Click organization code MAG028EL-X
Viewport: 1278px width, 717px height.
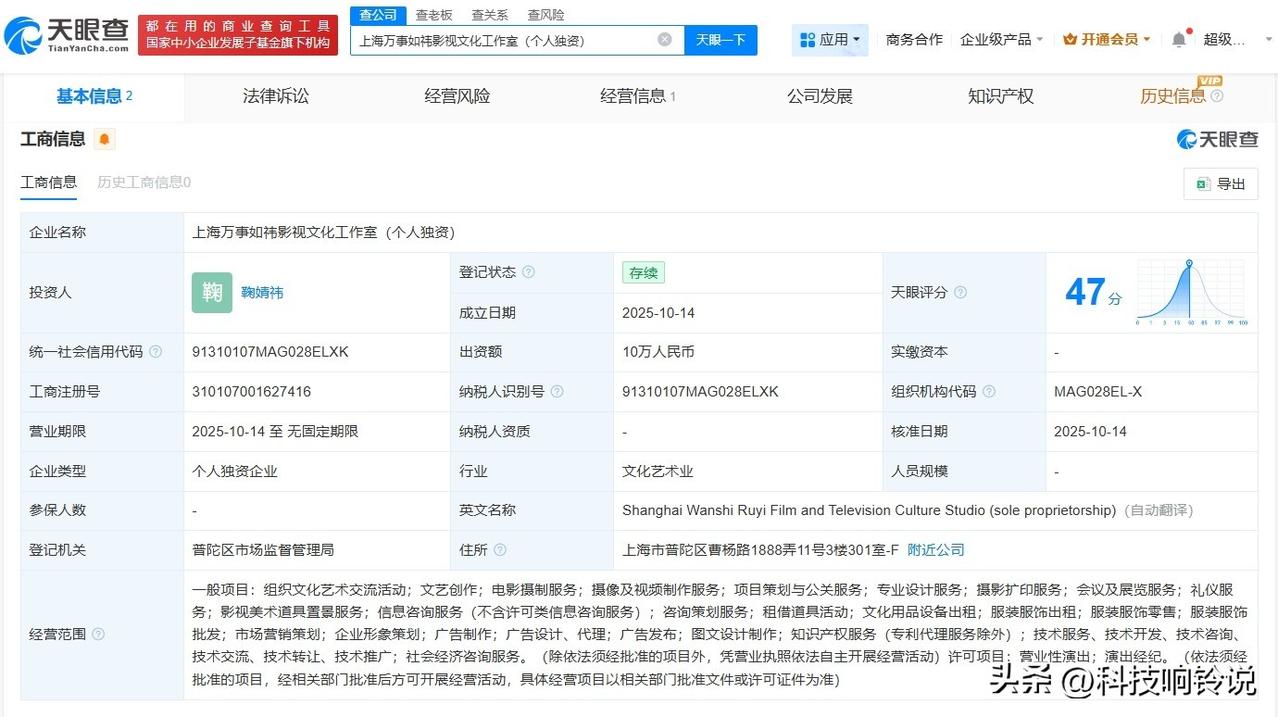(x=1098, y=392)
